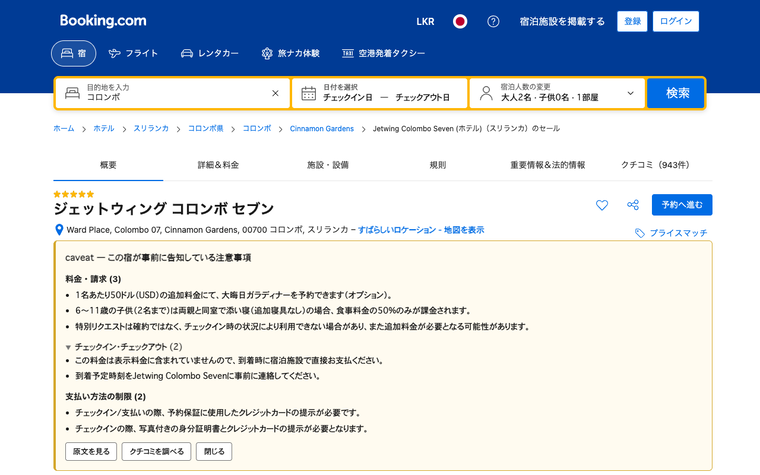Click the ログイン login button
Viewport: 760px width, 475px height.
click(676, 21)
